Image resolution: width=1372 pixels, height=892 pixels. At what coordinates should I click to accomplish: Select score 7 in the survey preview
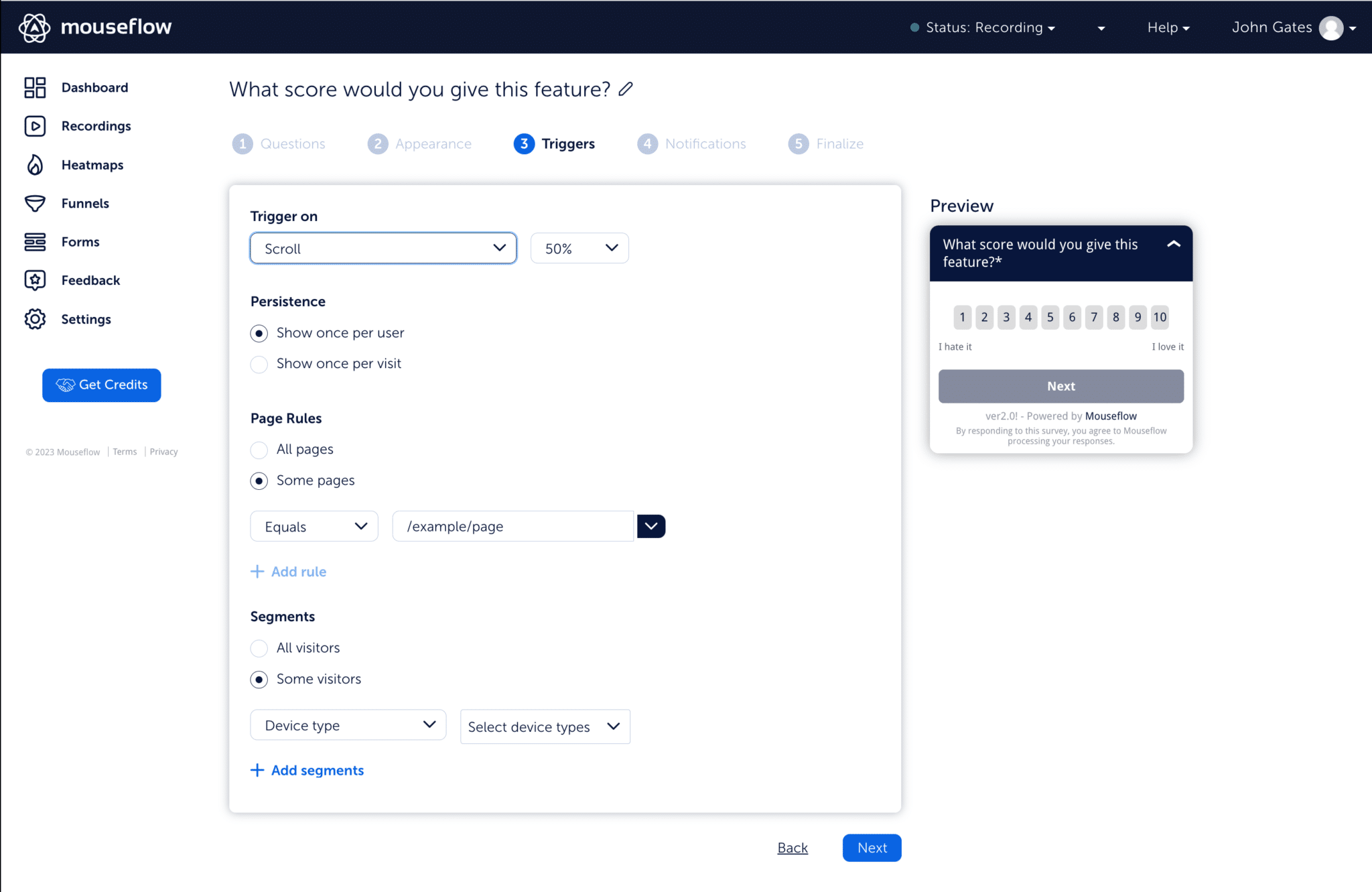click(x=1094, y=317)
